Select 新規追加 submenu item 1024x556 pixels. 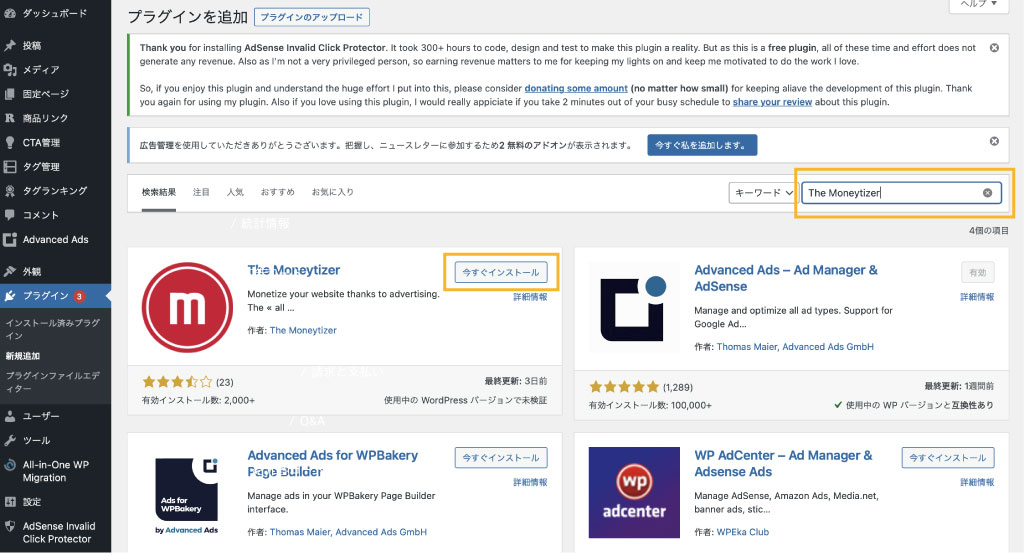pos(23,356)
